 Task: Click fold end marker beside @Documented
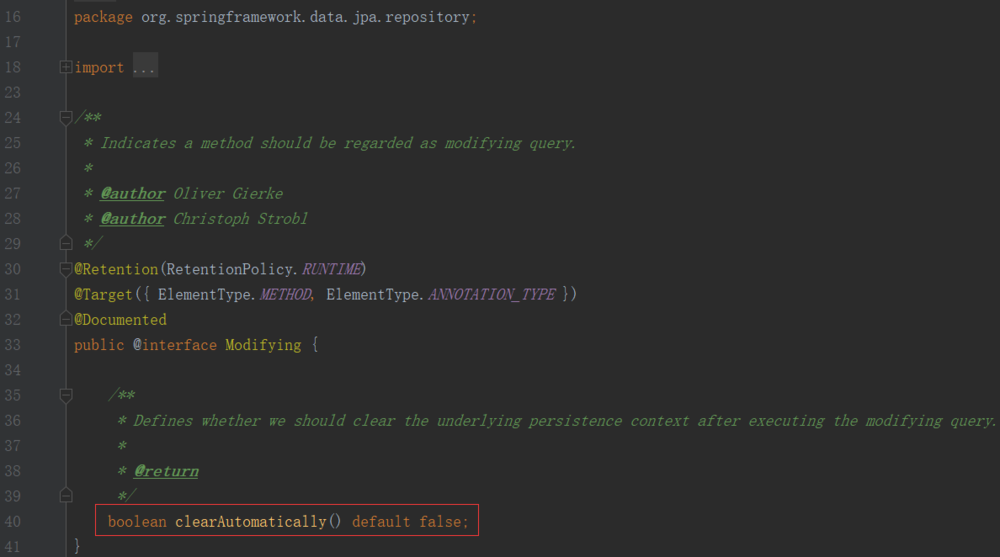pyautogui.click(x=66, y=319)
